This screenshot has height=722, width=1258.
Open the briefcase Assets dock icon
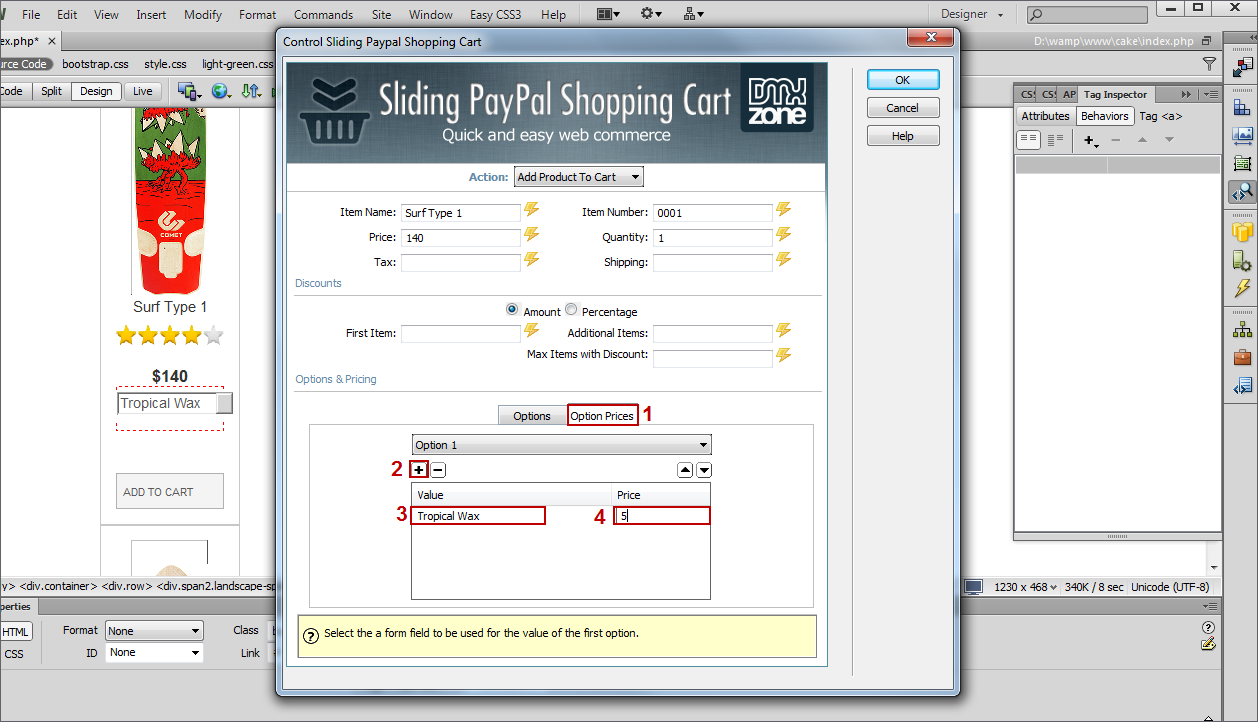click(x=1242, y=357)
